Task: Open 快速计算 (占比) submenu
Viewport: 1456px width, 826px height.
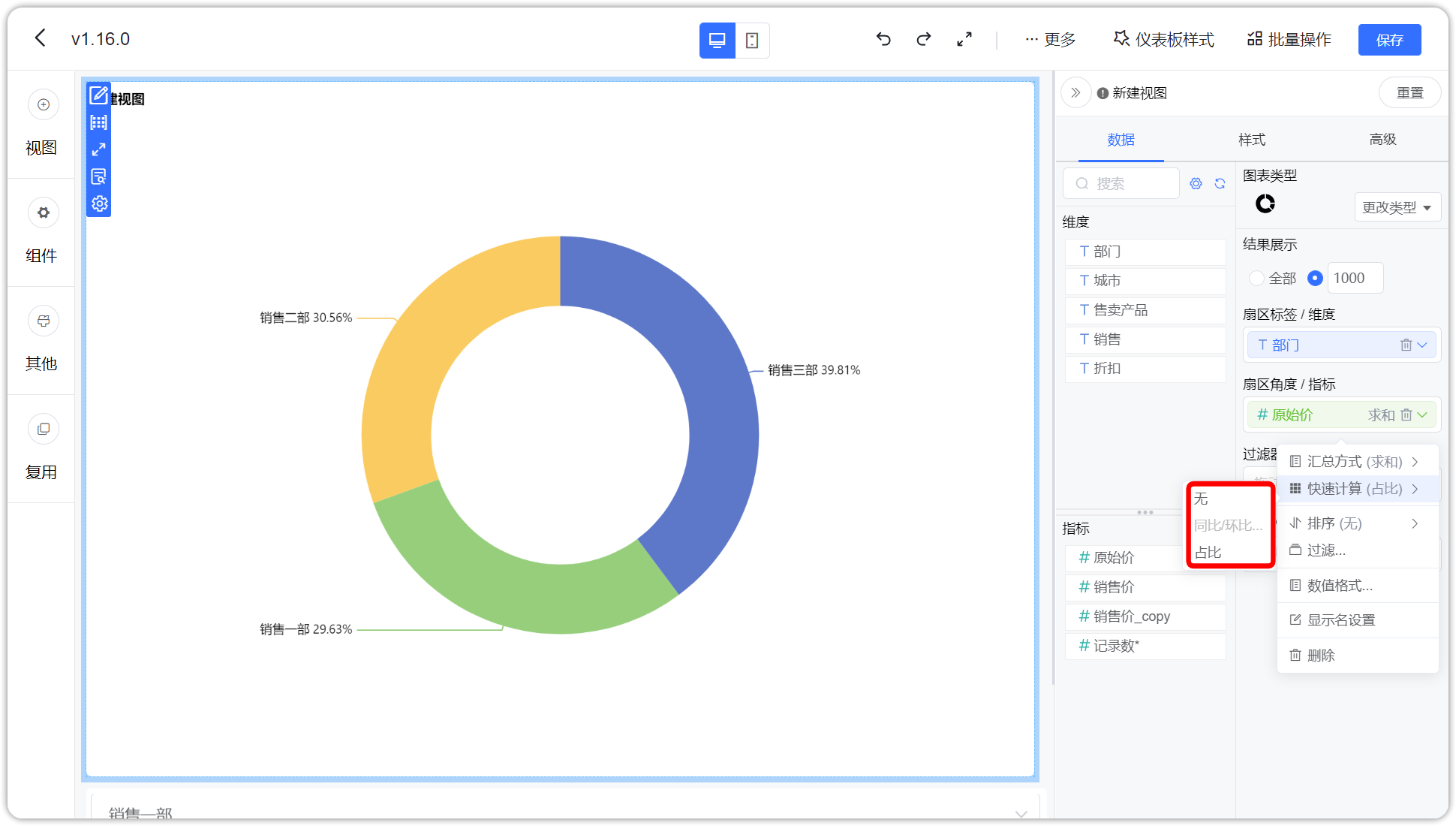Action: point(1357,489)
